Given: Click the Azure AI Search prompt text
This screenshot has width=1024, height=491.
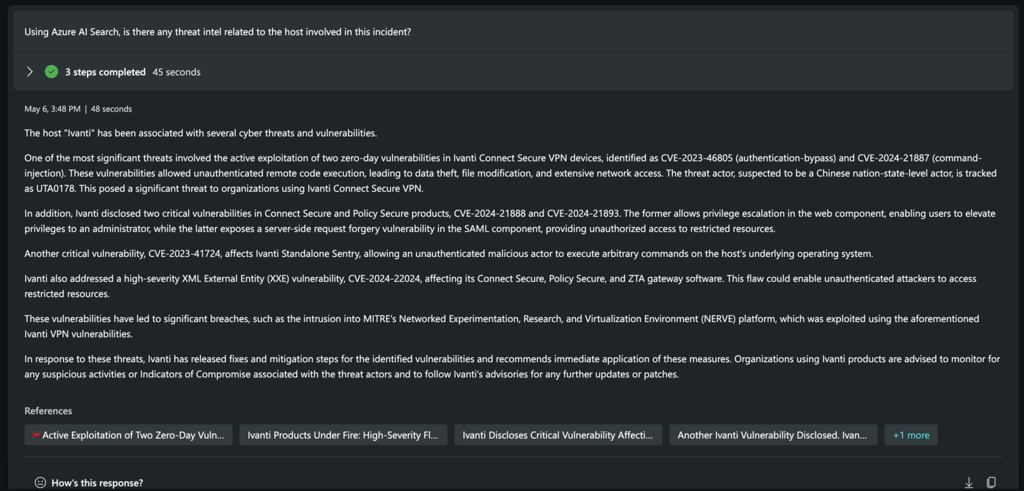Looking at the screenshot, I should click(x=218, y=31).
